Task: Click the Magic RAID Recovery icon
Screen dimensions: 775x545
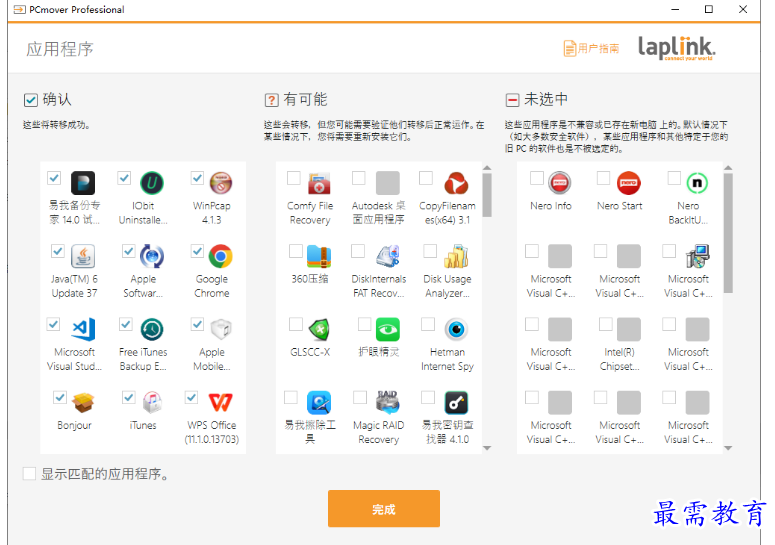Action: 388,403
